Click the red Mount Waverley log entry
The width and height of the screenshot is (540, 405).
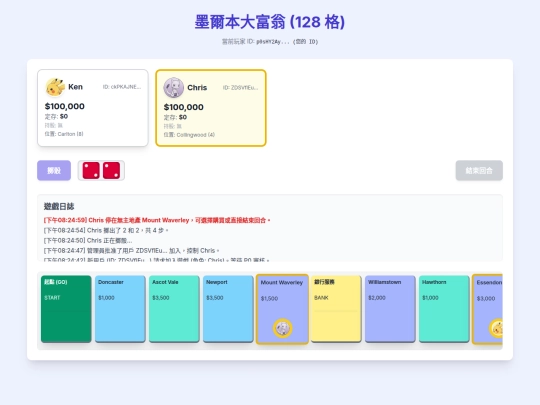(x=157, y=220)
